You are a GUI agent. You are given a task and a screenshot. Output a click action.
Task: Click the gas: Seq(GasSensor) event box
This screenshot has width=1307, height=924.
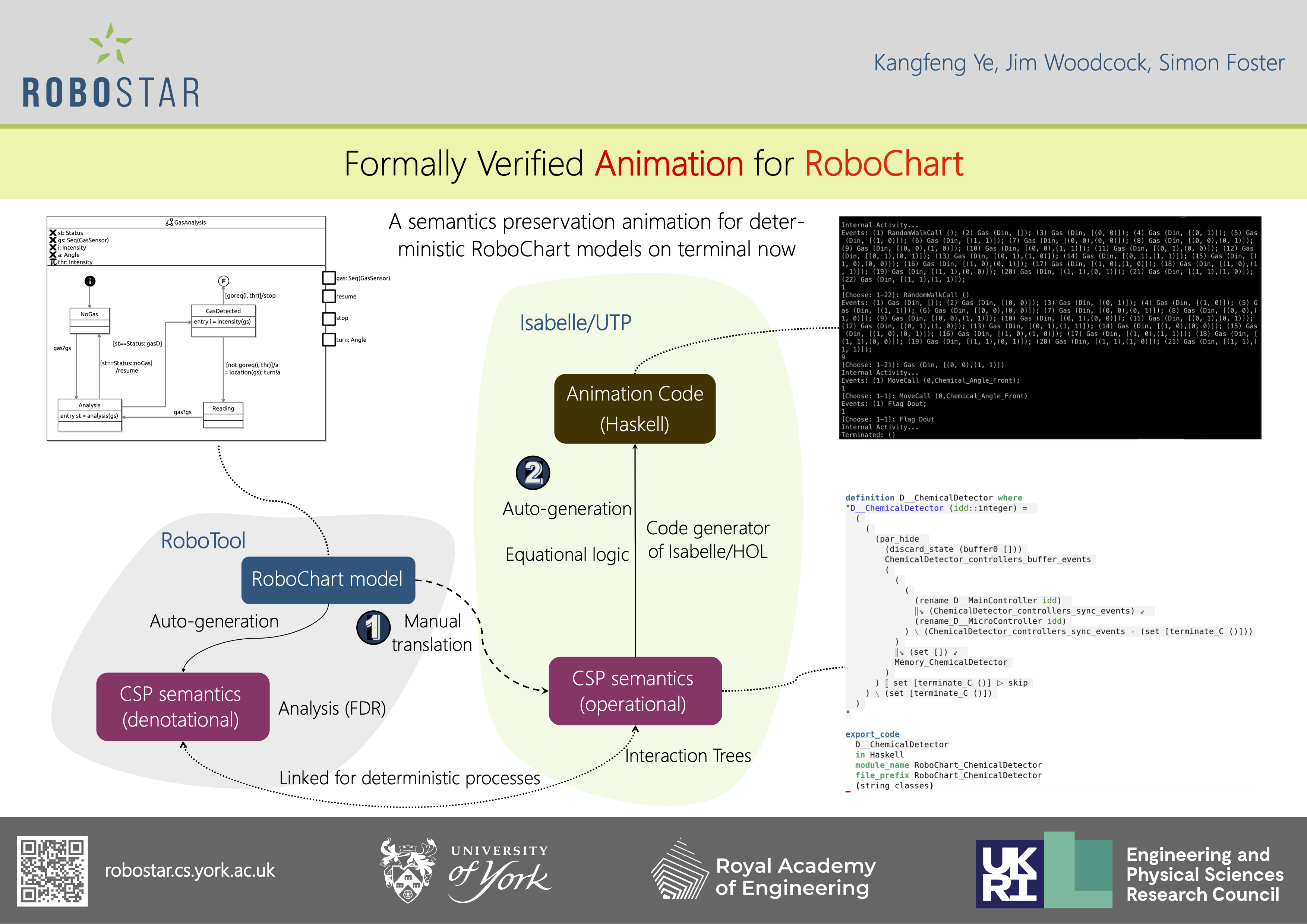[x=328, y=278]
